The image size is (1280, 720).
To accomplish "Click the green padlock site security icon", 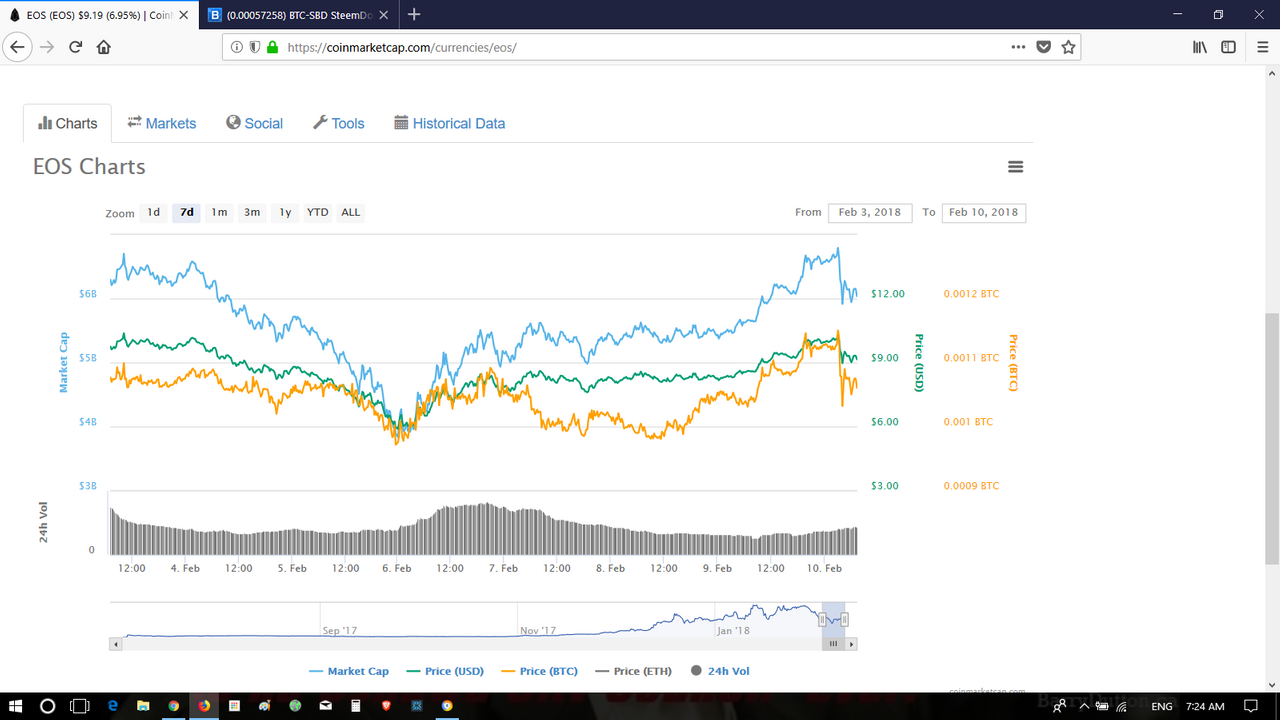I will pos(272,47).
